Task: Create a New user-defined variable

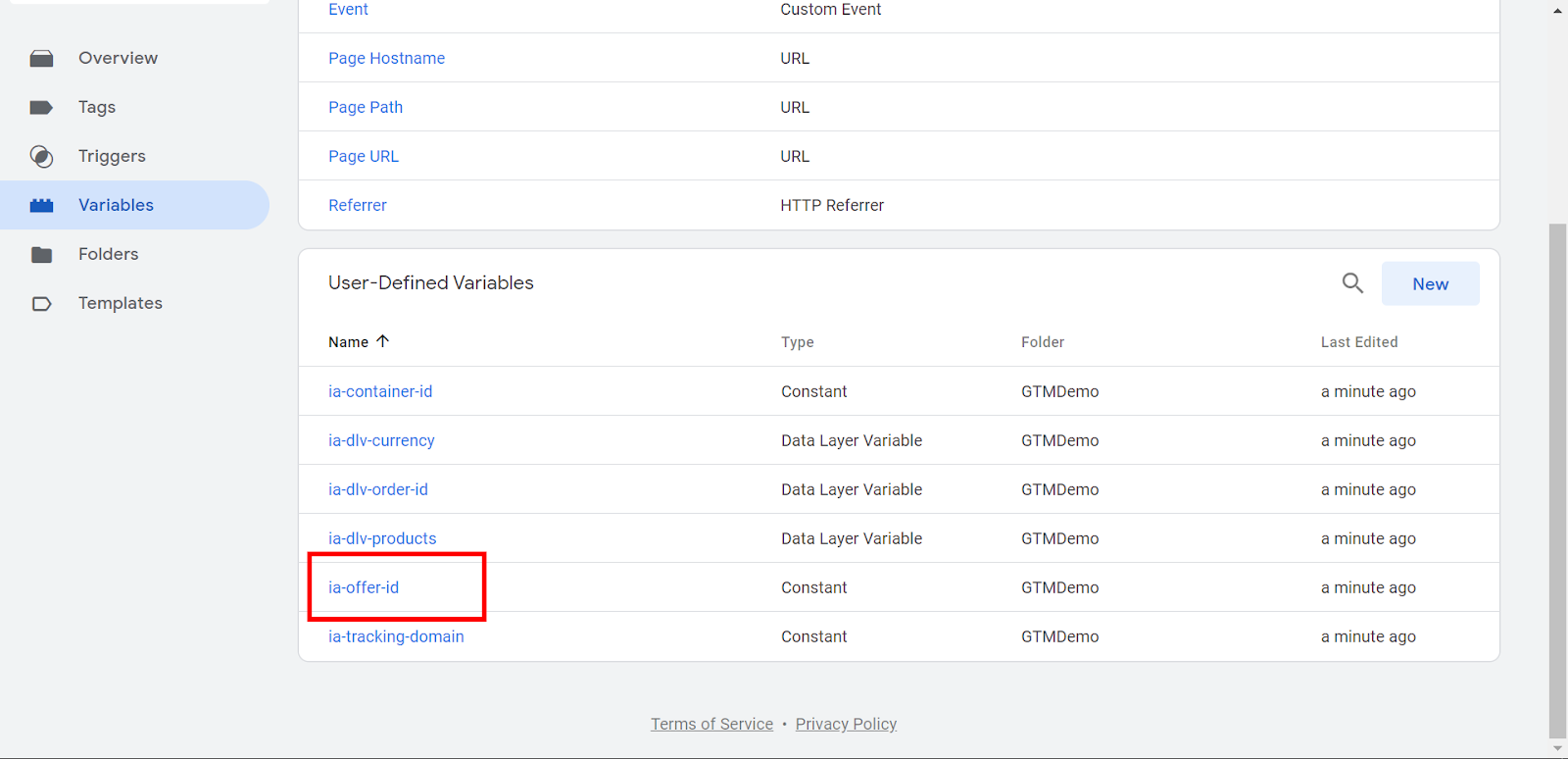Action: pyautogui.click(x=1430, y=284)
